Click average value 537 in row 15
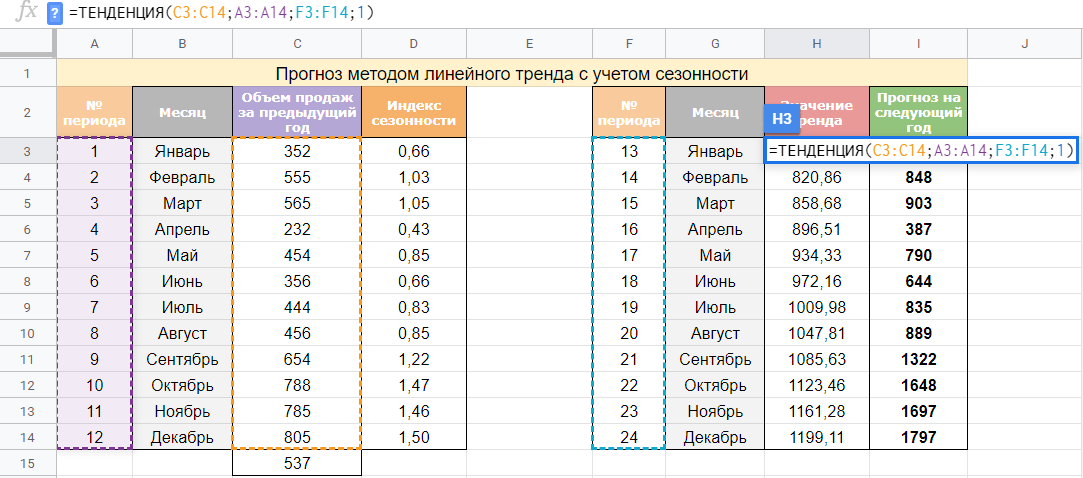1083x478 pixels. pos(297,463)
